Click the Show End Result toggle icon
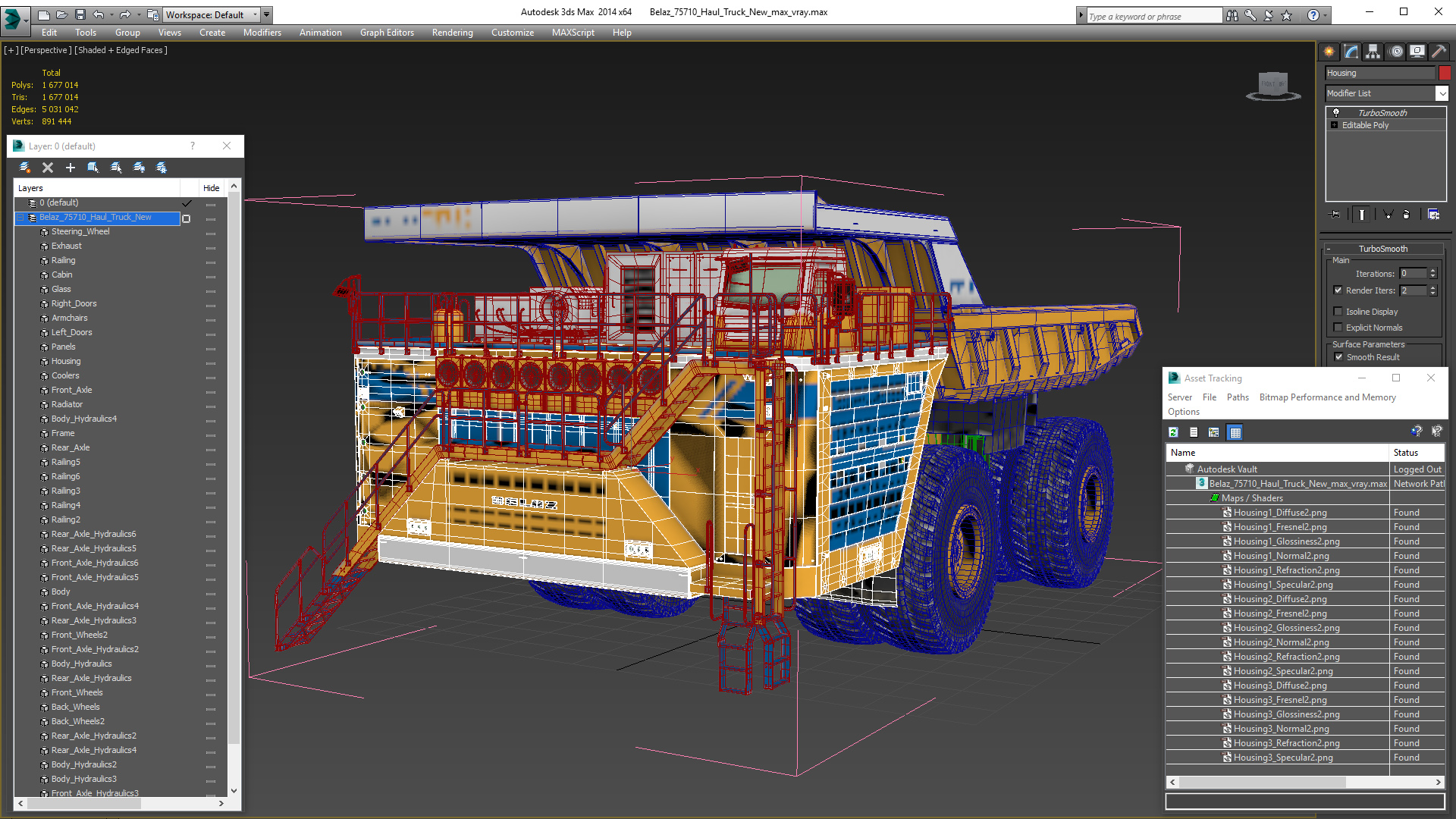 click(x=1362, y=215)
